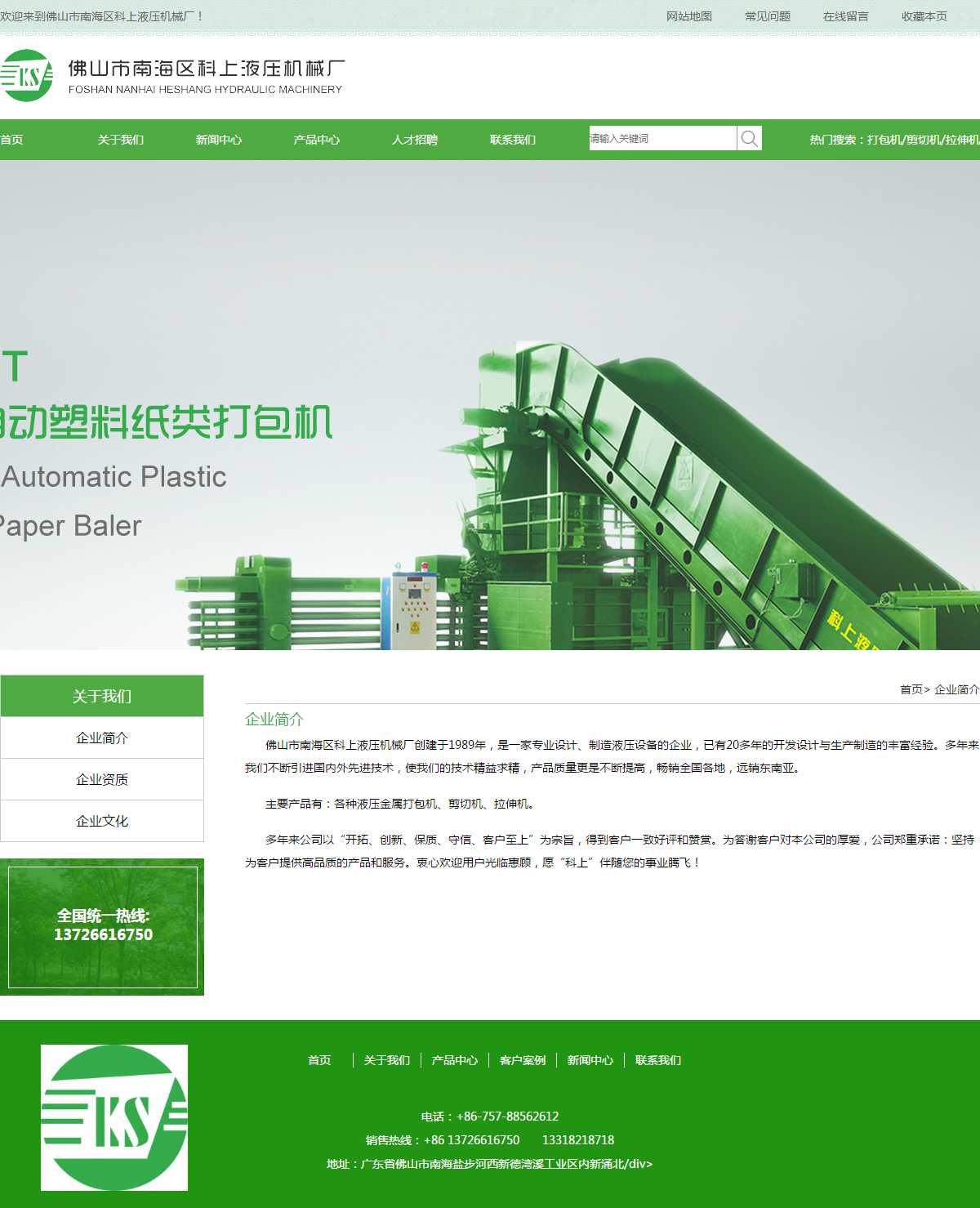Go to 产品中心 in the top navigation
The width and height of the screenshot is (980, 1208).
point(317,140)
